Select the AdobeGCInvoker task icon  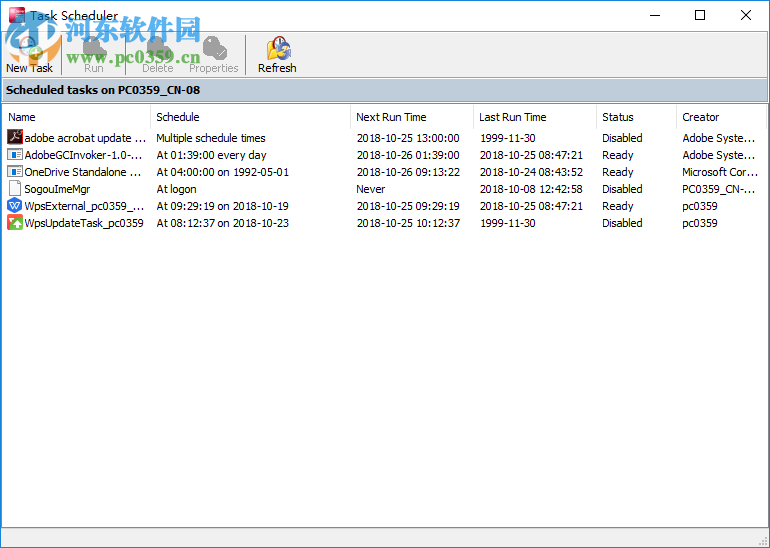15,155
